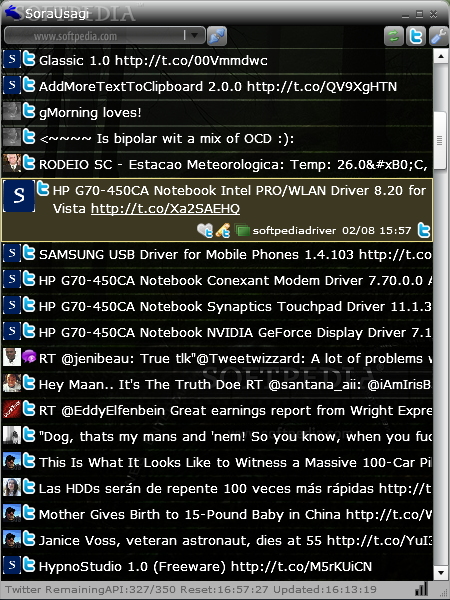The height and width of the screenshot is (600, 450).
Task: Select the Mother Gives Birth to 15-Pound Baby tweet
Action: click(x=217, y=515)
